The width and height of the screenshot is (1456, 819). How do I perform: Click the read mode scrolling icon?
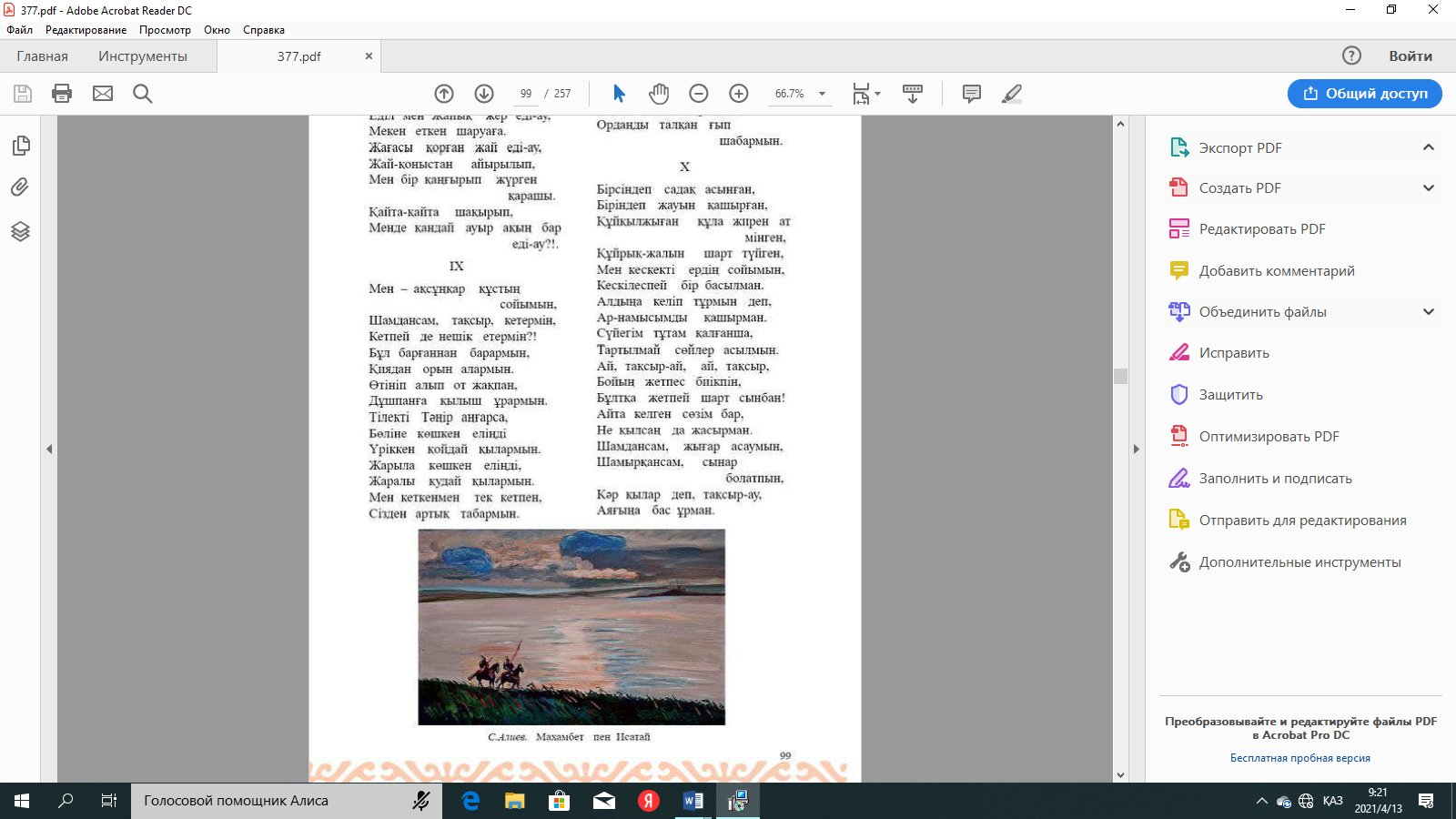(913, 94)
